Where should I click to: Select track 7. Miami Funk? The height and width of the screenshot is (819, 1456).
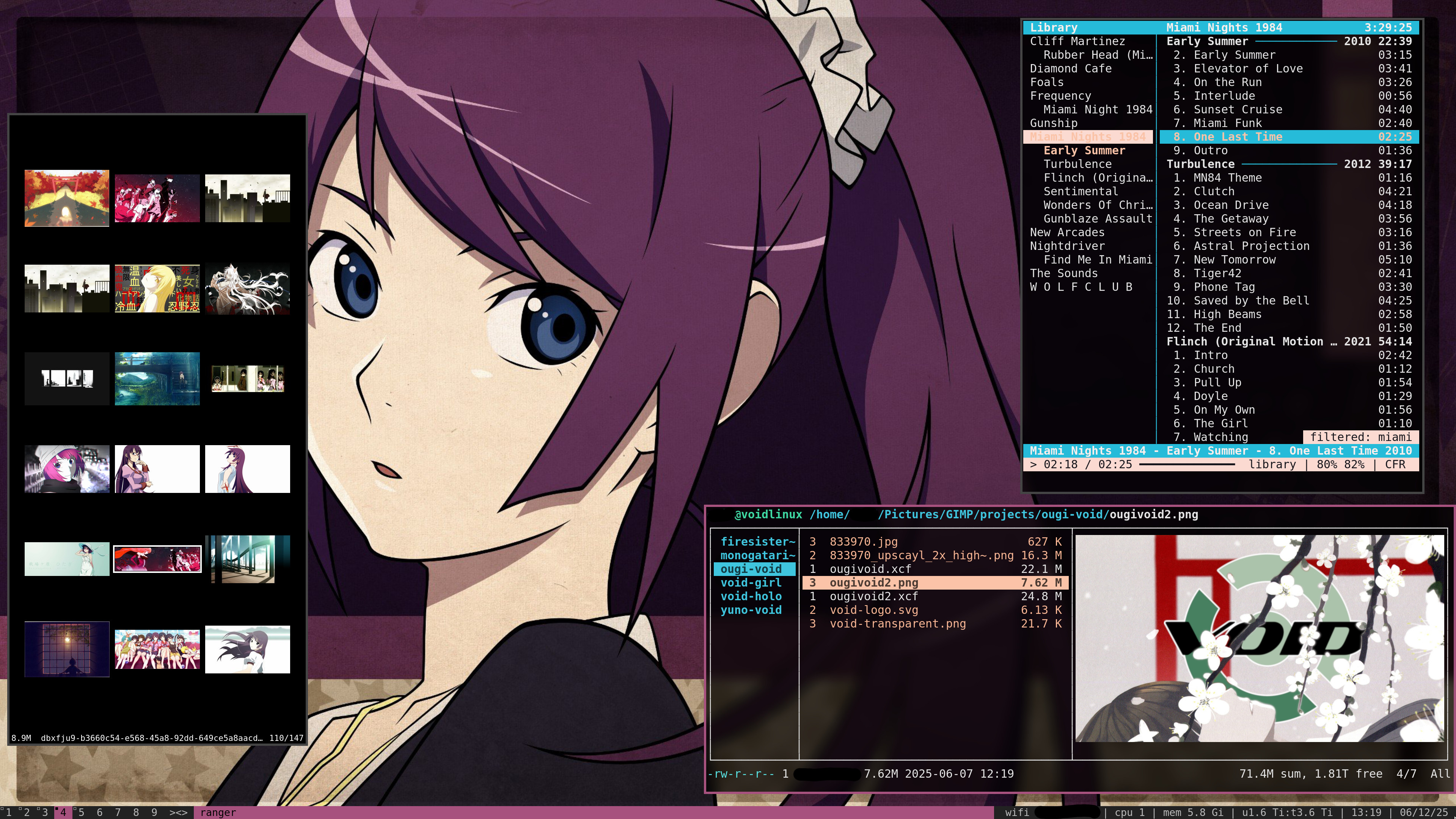click(x=1289, y=122)
